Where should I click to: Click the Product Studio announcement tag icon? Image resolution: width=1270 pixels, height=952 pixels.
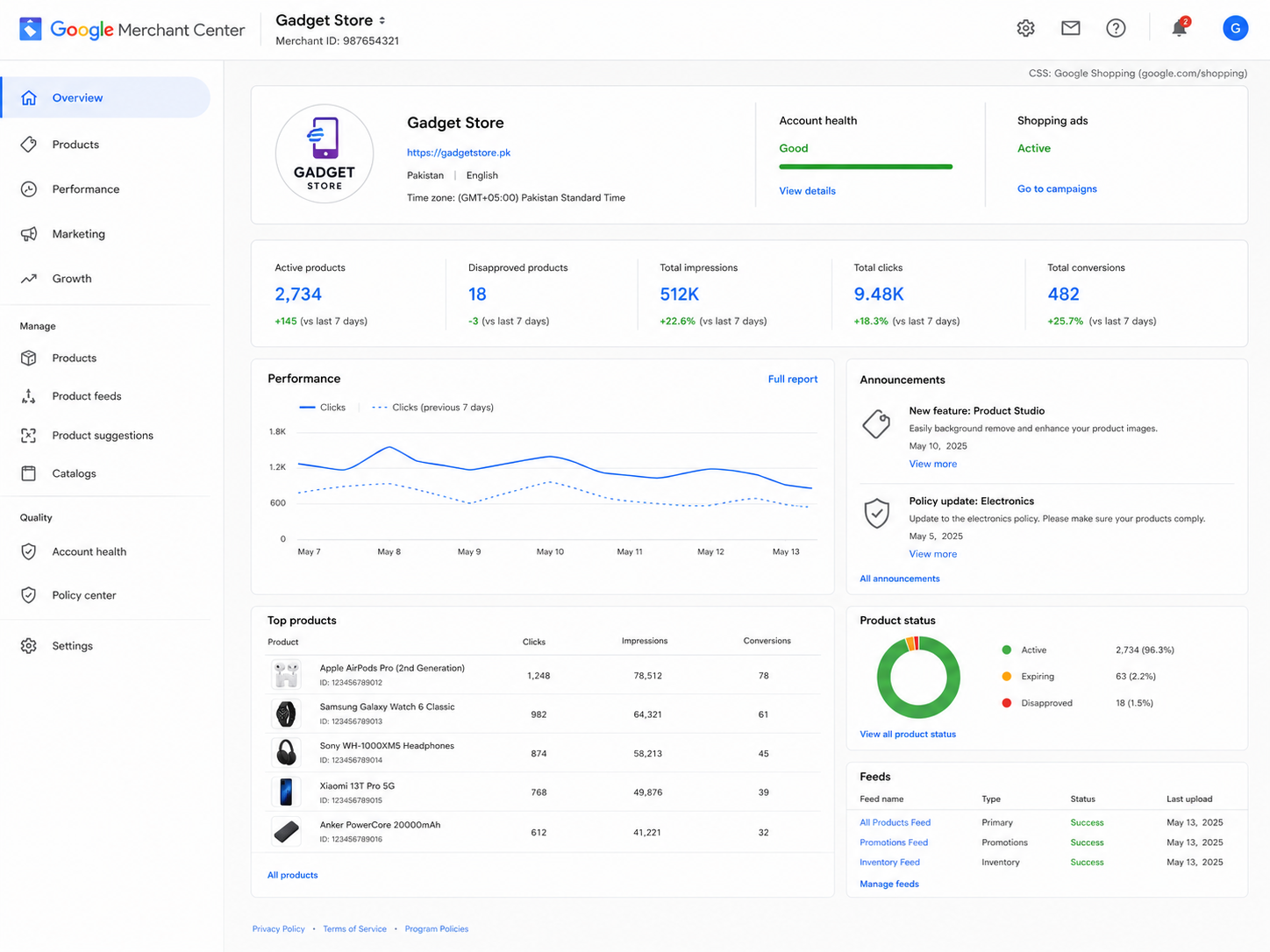point(876,424)
